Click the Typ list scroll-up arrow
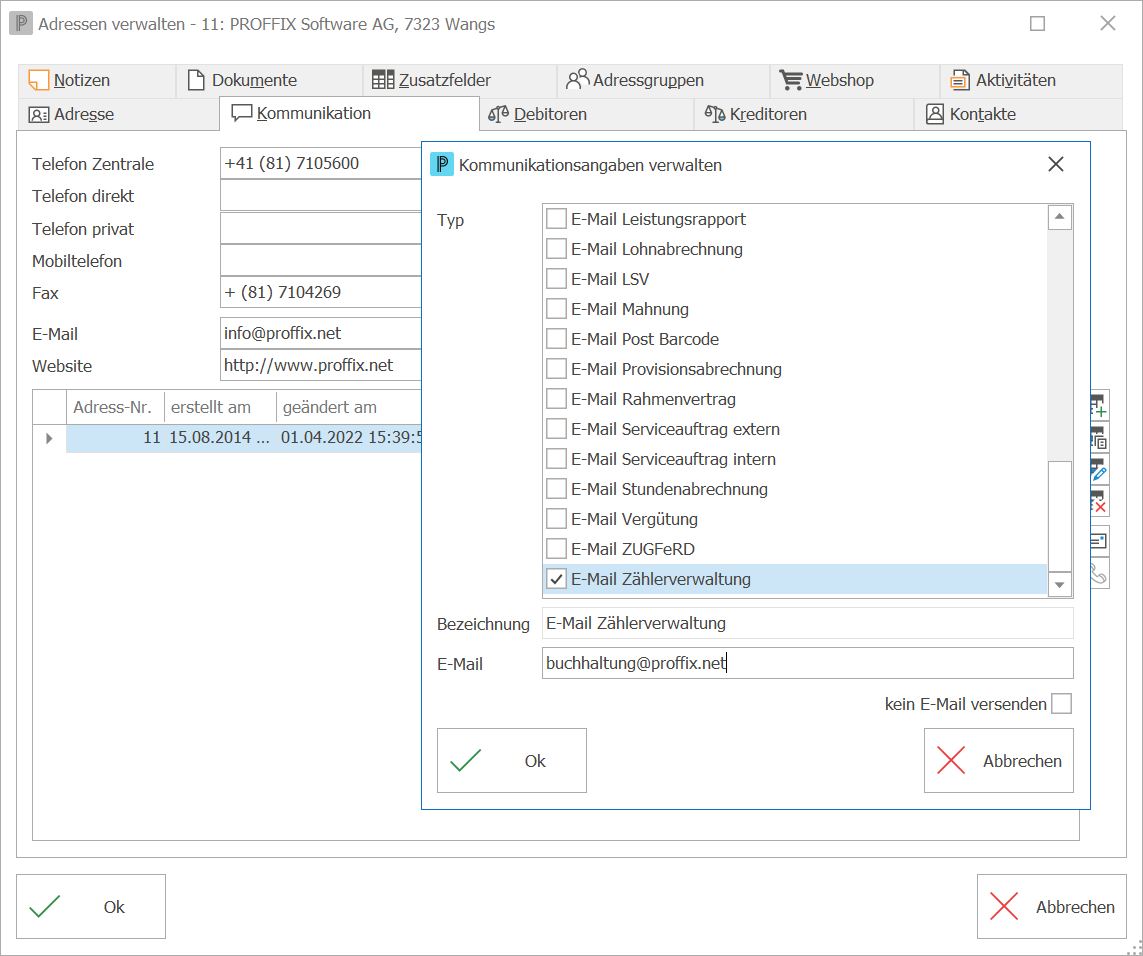The height and width of the screenshot is (956, 1143). coord(1059,217)
